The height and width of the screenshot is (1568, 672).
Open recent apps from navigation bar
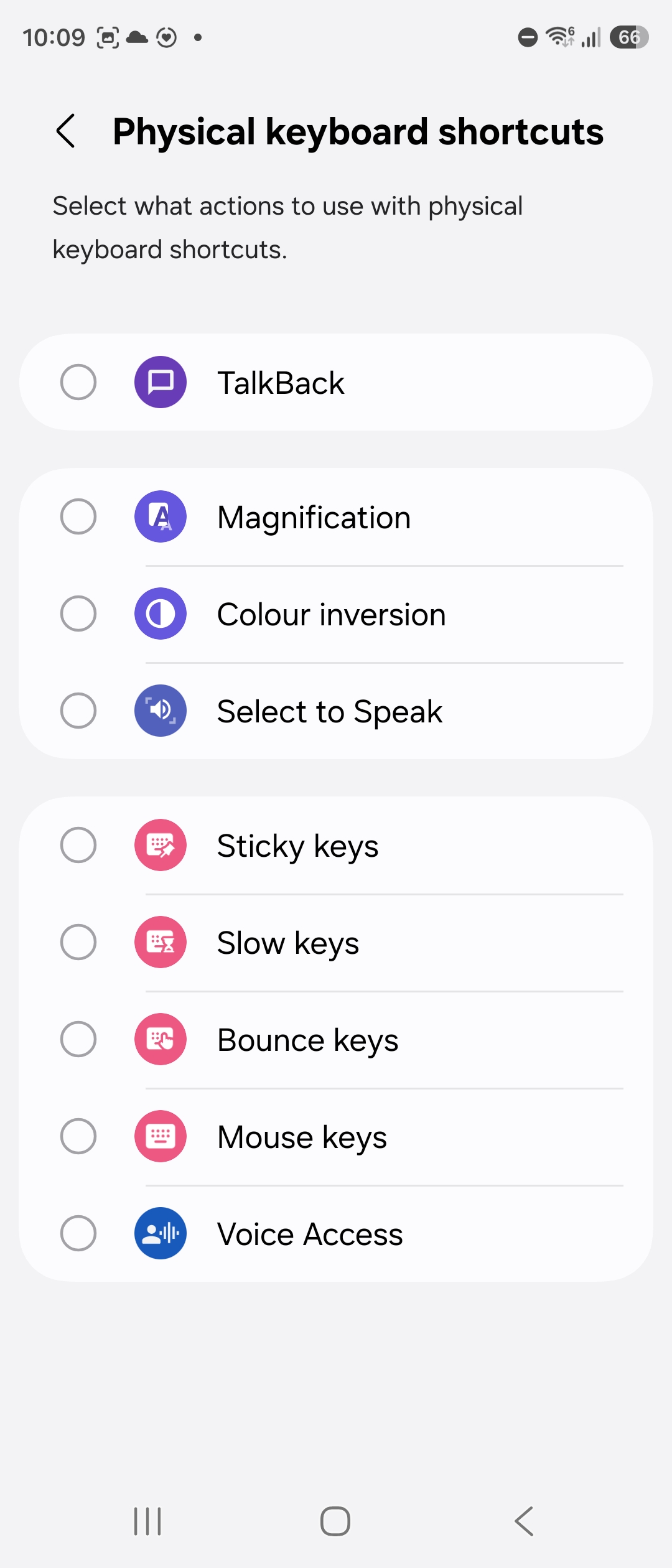click(x=148, y=1521)
